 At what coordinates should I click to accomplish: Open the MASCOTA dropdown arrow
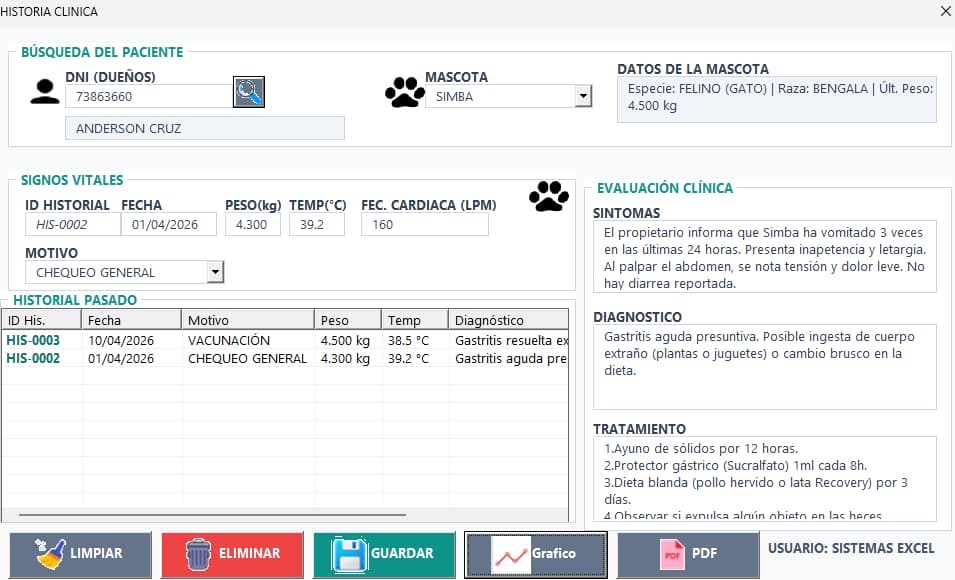click(583, 96)
